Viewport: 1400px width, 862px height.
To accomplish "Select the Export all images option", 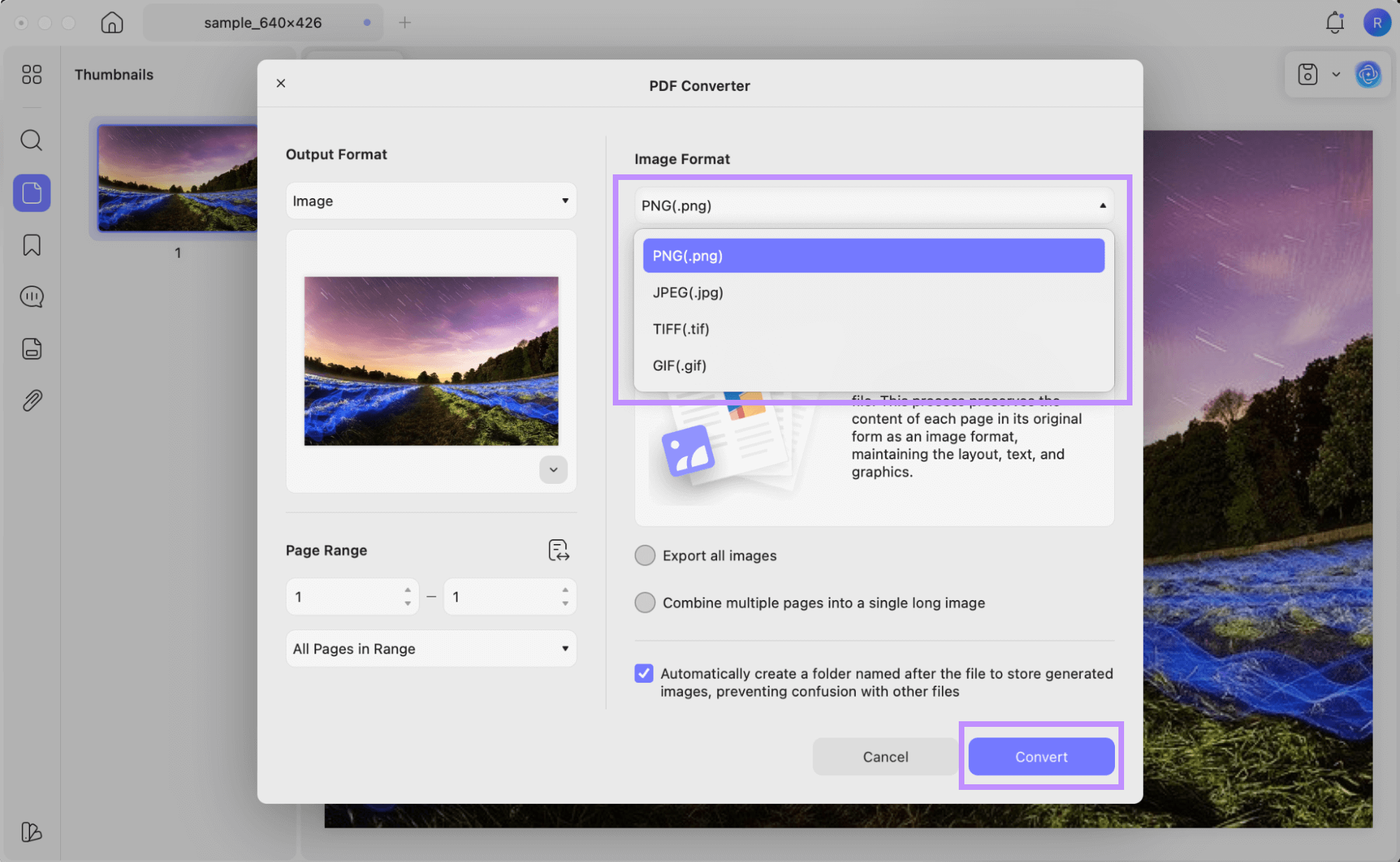I will (645, 555).
